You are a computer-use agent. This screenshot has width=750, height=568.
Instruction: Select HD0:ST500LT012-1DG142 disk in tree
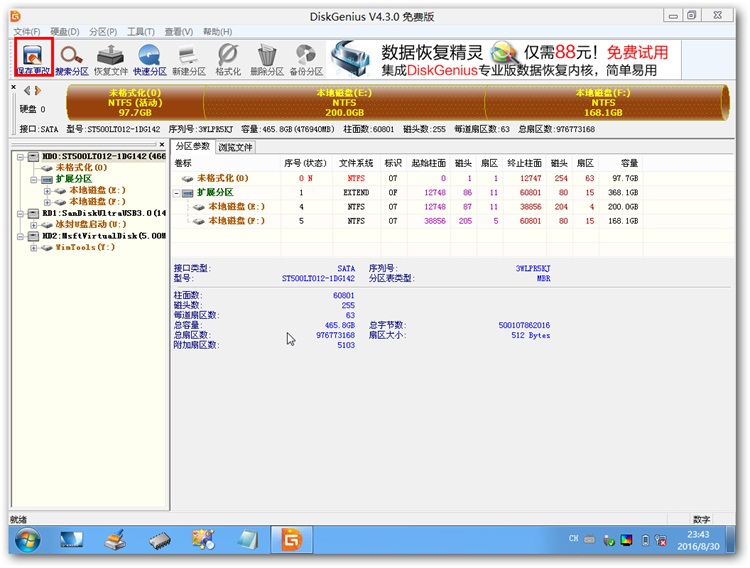coord(104,156)
